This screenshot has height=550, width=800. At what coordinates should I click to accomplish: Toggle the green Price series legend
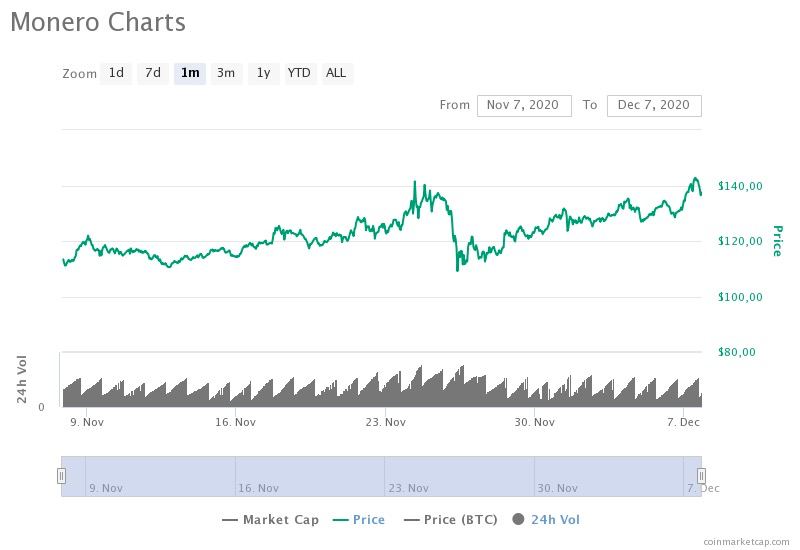[368, 520]
